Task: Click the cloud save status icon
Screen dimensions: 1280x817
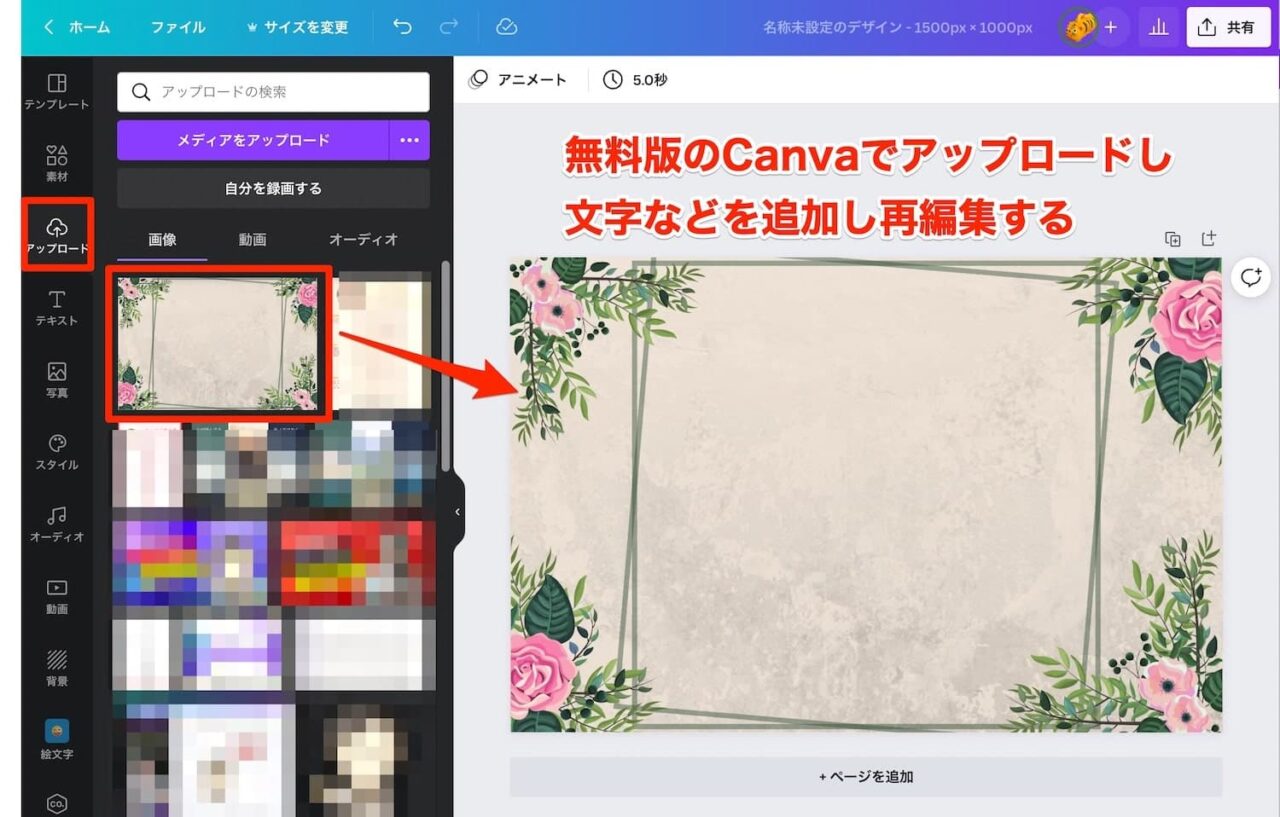Action: tap(507, 27)
